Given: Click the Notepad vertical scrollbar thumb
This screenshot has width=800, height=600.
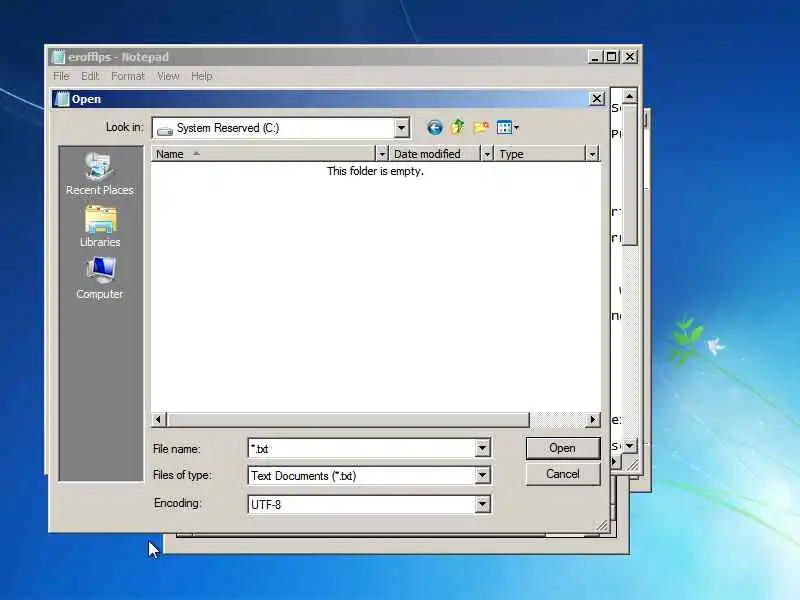Looking at the screenshot, I should pyautogui.click(x=630, y=174).
